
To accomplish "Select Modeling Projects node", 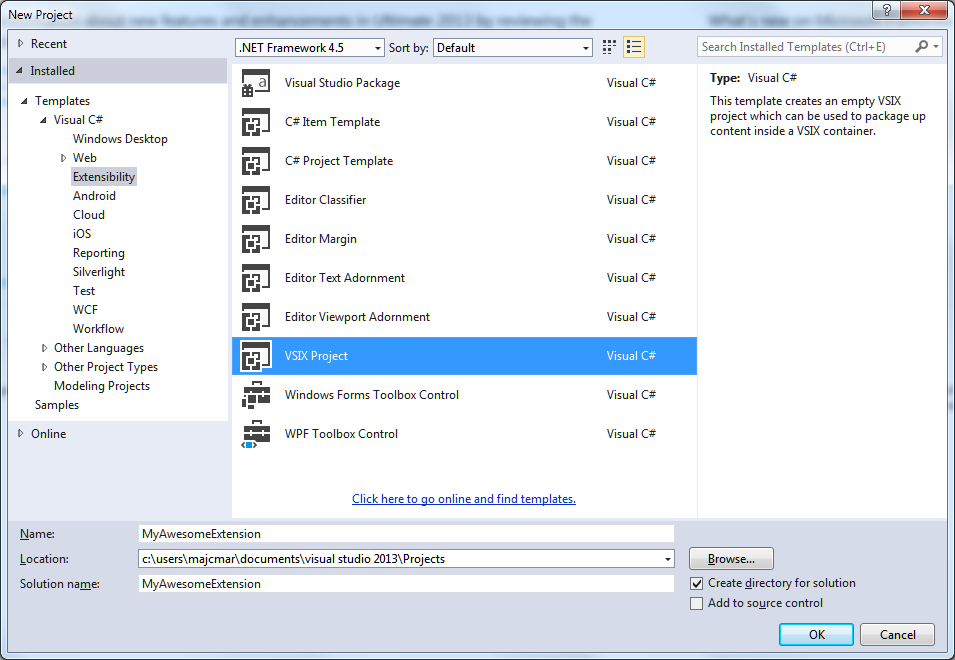I will [x=102, y=386].
